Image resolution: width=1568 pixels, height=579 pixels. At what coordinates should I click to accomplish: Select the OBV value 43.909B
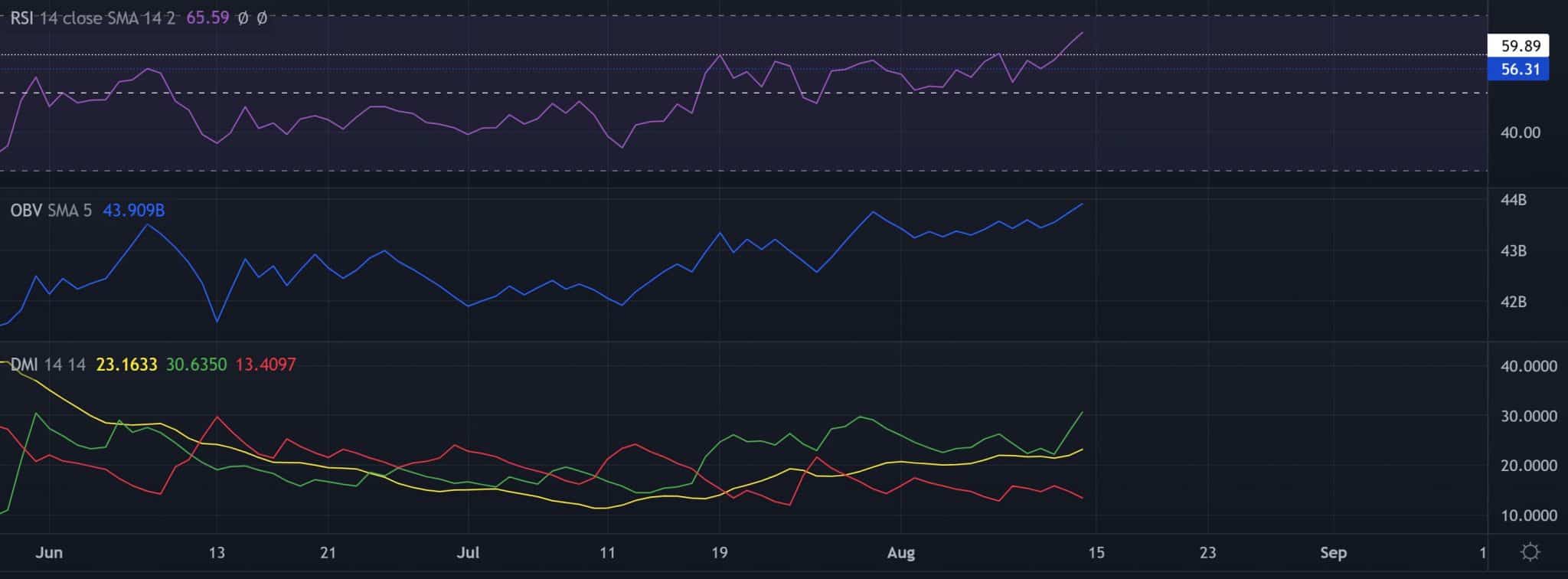(134, 210)
